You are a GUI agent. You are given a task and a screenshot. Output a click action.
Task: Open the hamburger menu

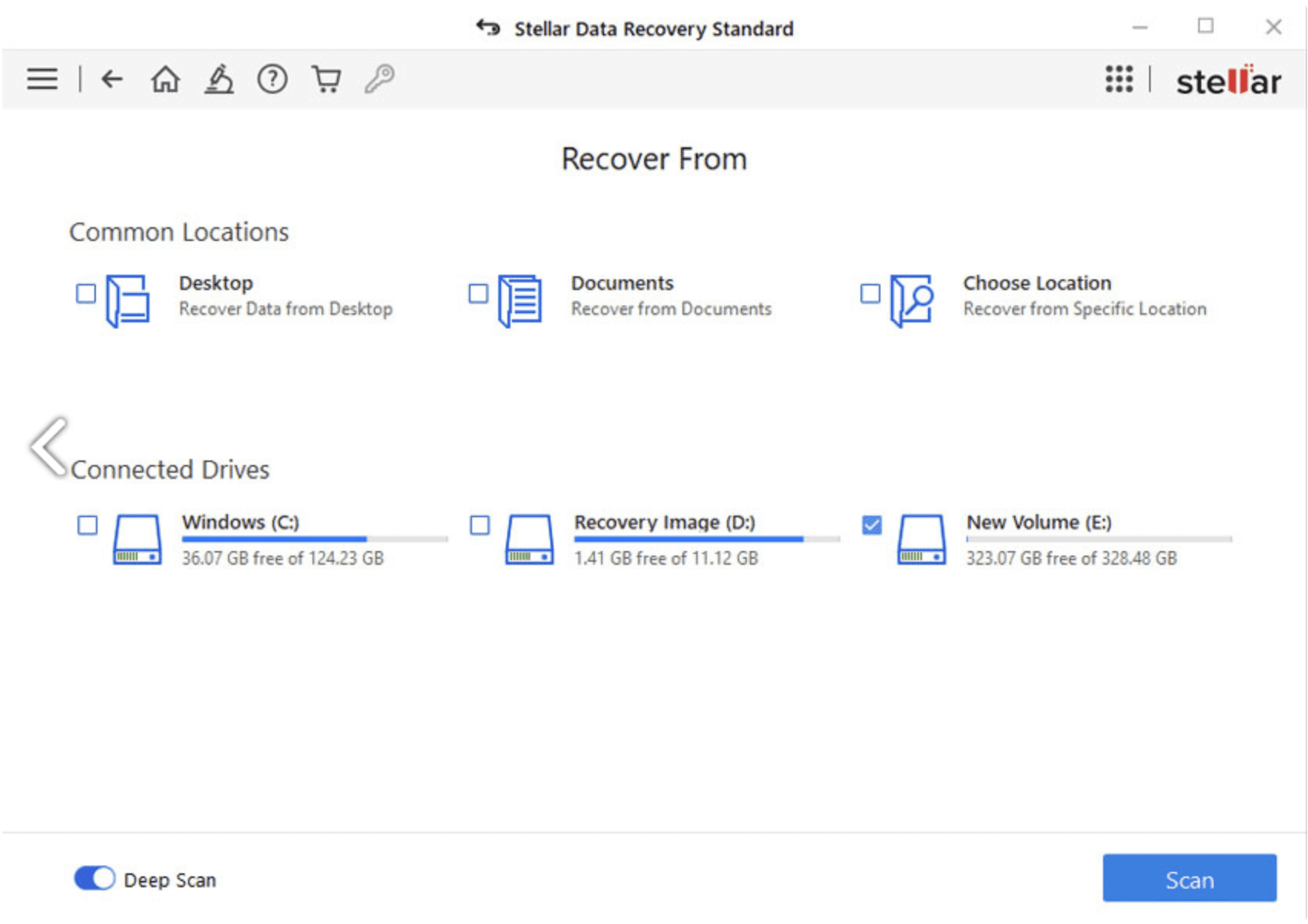(42, 78)
